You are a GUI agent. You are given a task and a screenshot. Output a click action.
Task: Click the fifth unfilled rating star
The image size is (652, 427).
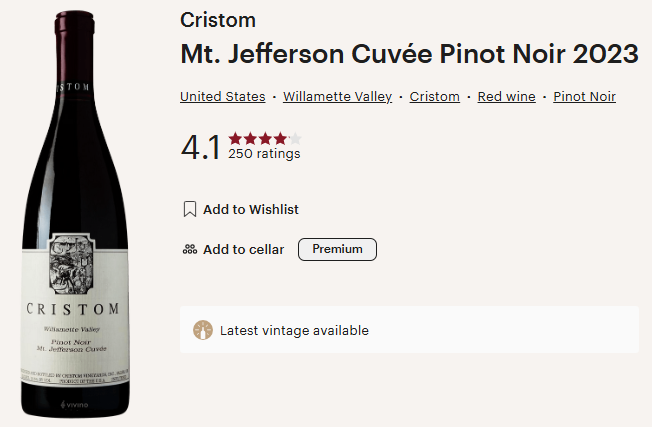pos(295,138)
